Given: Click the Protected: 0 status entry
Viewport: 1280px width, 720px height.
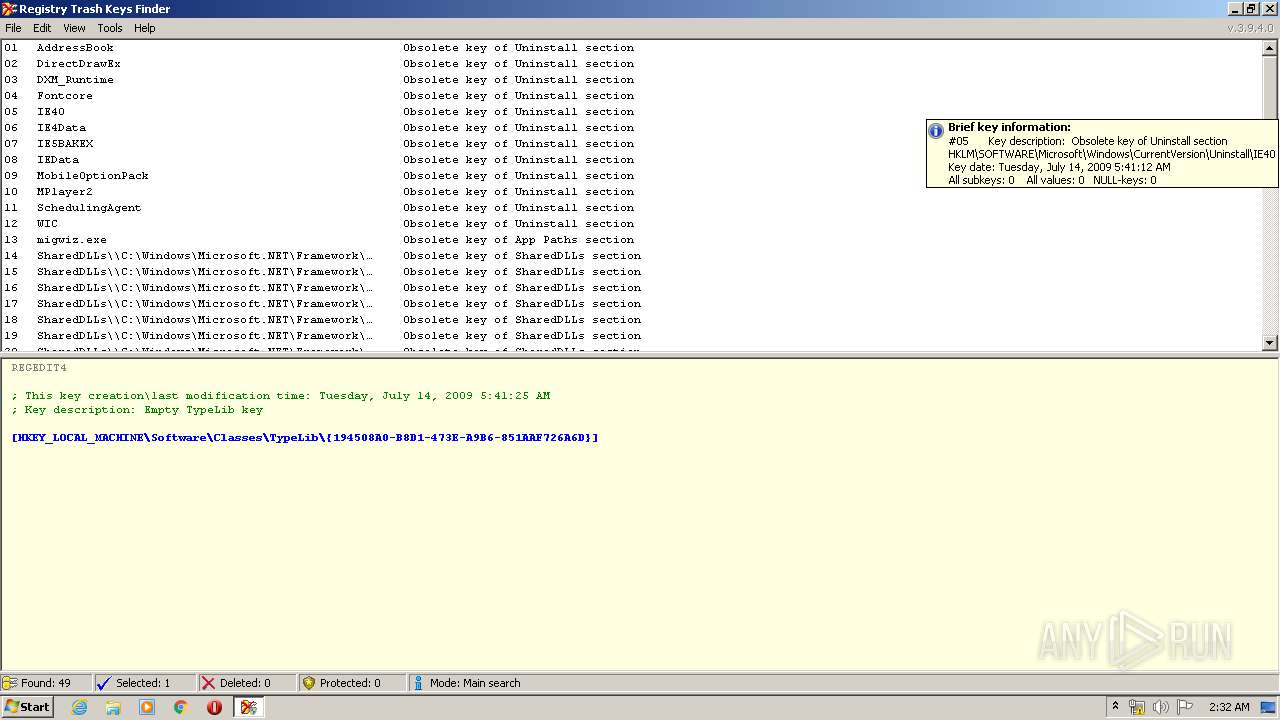Looking at the screenshot, I should 350,683.
